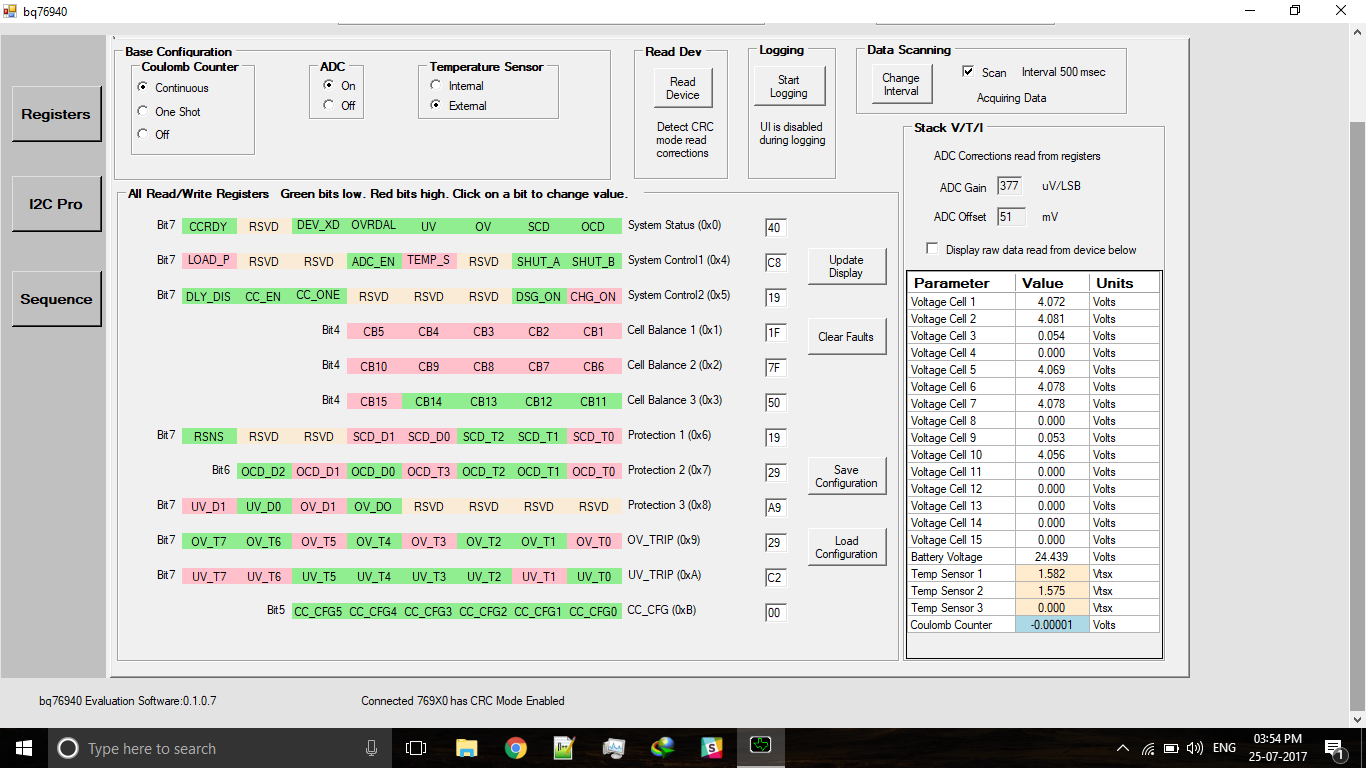Image resolution: width=1366 pixels, height=768 pixels.
Task: Toggle the CHG_ON bit
Action: (x=594, y=296)
